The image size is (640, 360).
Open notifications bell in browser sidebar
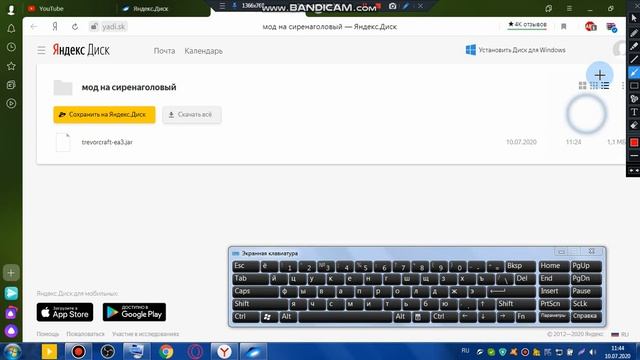coord(11,29)
